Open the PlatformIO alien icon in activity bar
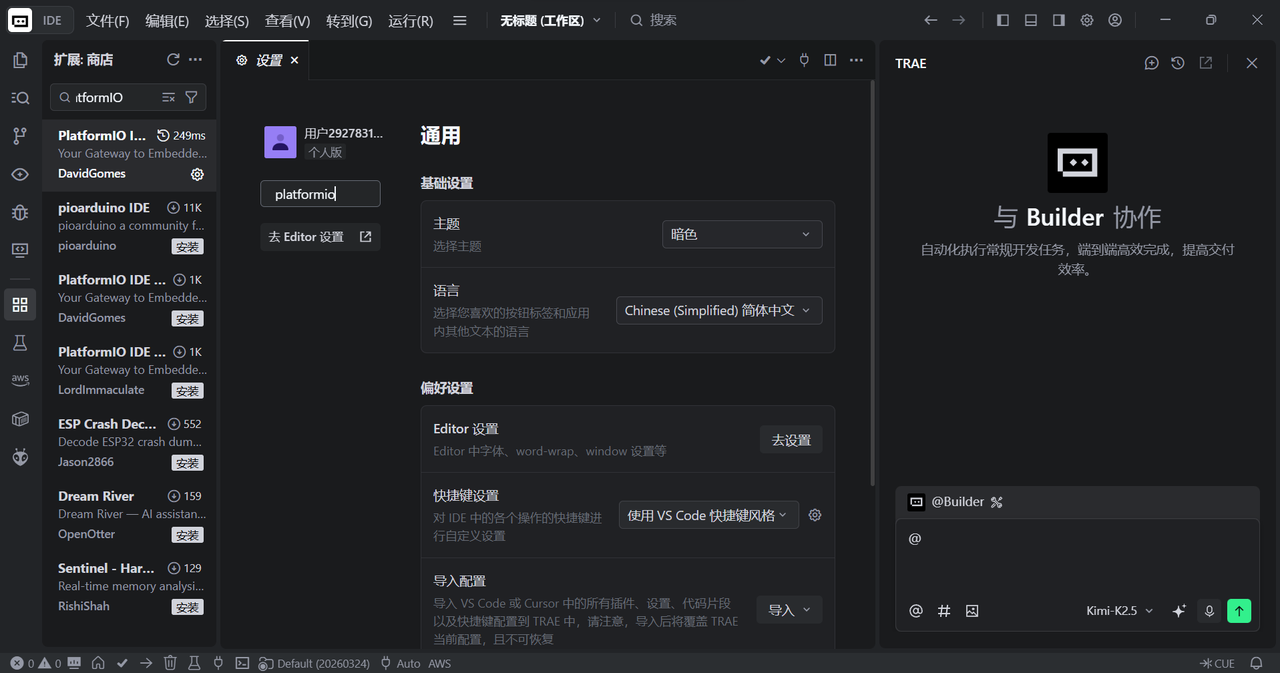Image resolution: width=1280 pixels, height=673 pixels. click(x=20, y=457)
